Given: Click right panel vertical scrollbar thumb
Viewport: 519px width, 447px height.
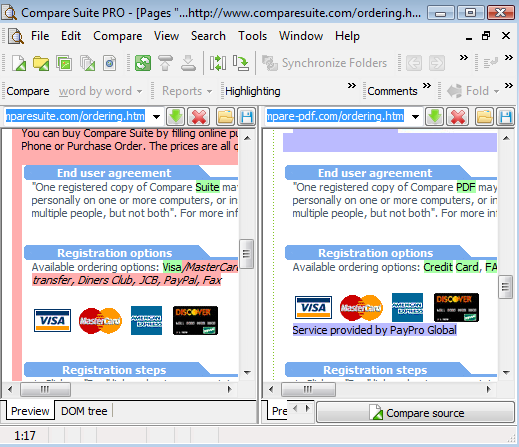Looking at the screenshot, I should tap(505, 287).
